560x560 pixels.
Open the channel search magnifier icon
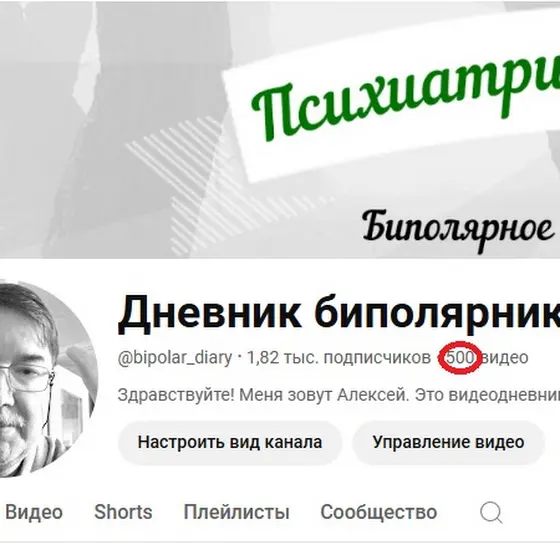point(491,512)
